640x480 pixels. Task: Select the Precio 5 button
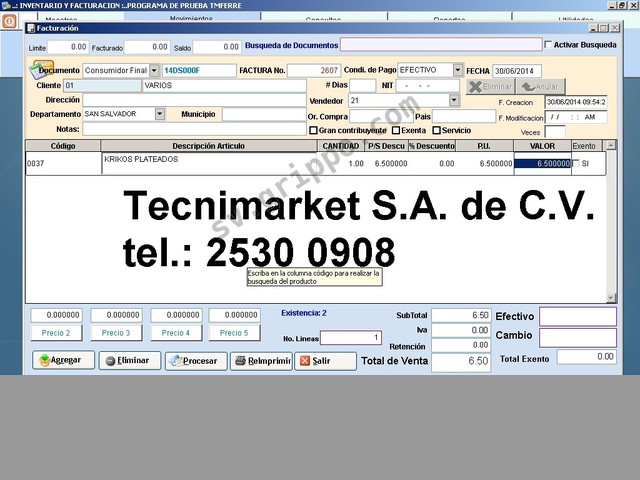234,333
